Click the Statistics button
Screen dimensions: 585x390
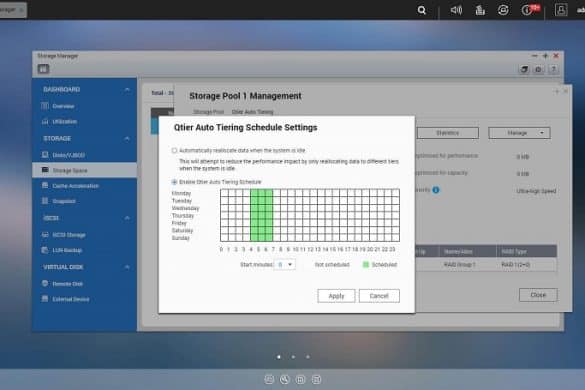[x=447, y=133]
